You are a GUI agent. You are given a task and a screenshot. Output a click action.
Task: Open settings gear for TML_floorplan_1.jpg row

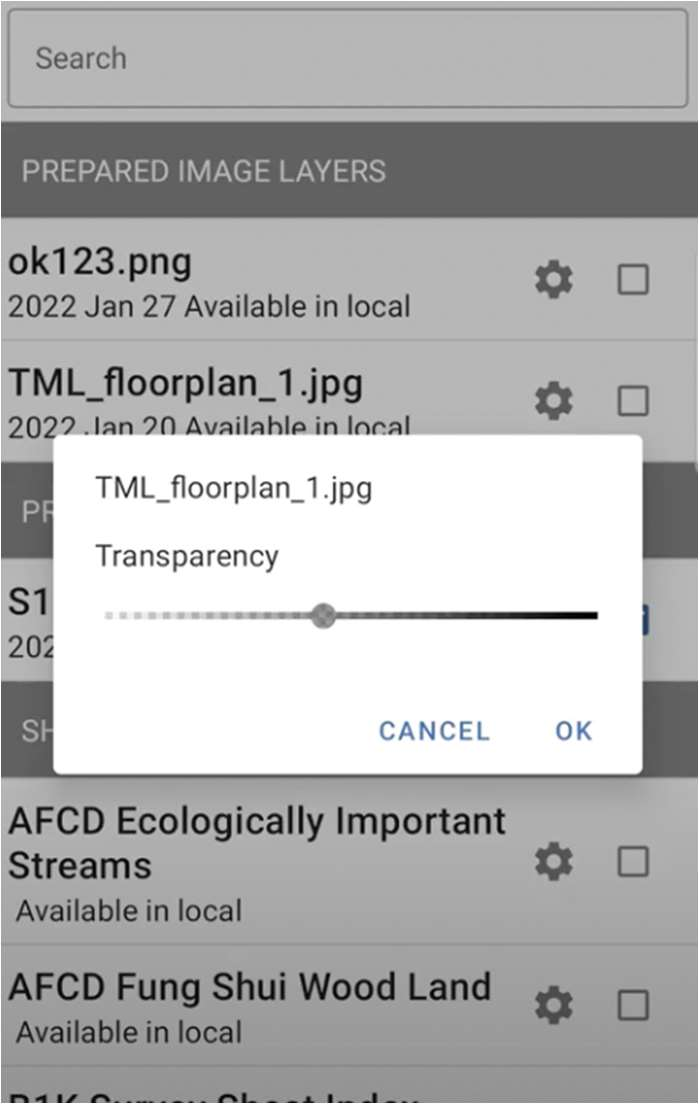554,401
